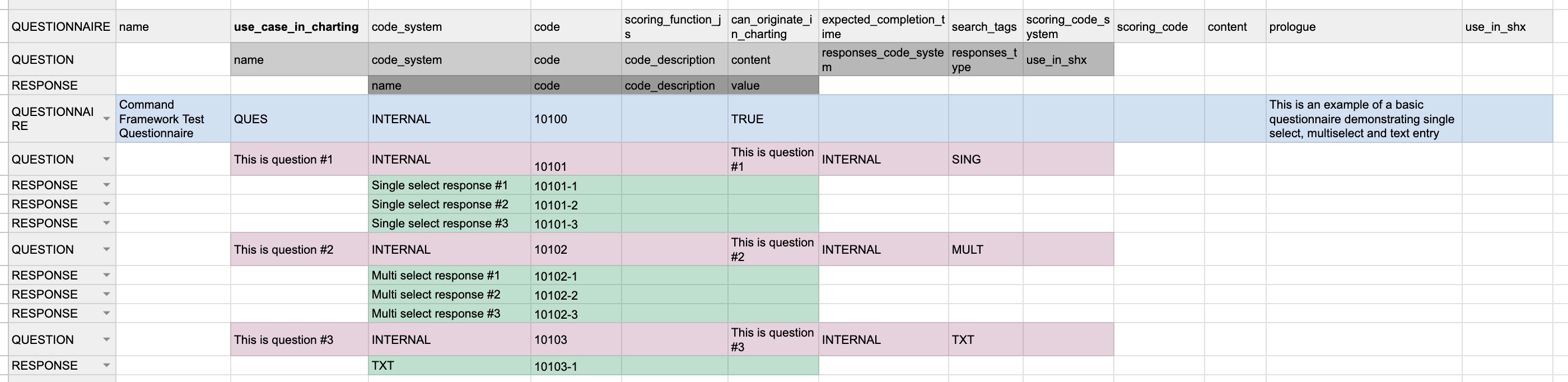Open the dropdown for the Multi select response #2 row
This screenshot has width=1568, height=382.
106,294
